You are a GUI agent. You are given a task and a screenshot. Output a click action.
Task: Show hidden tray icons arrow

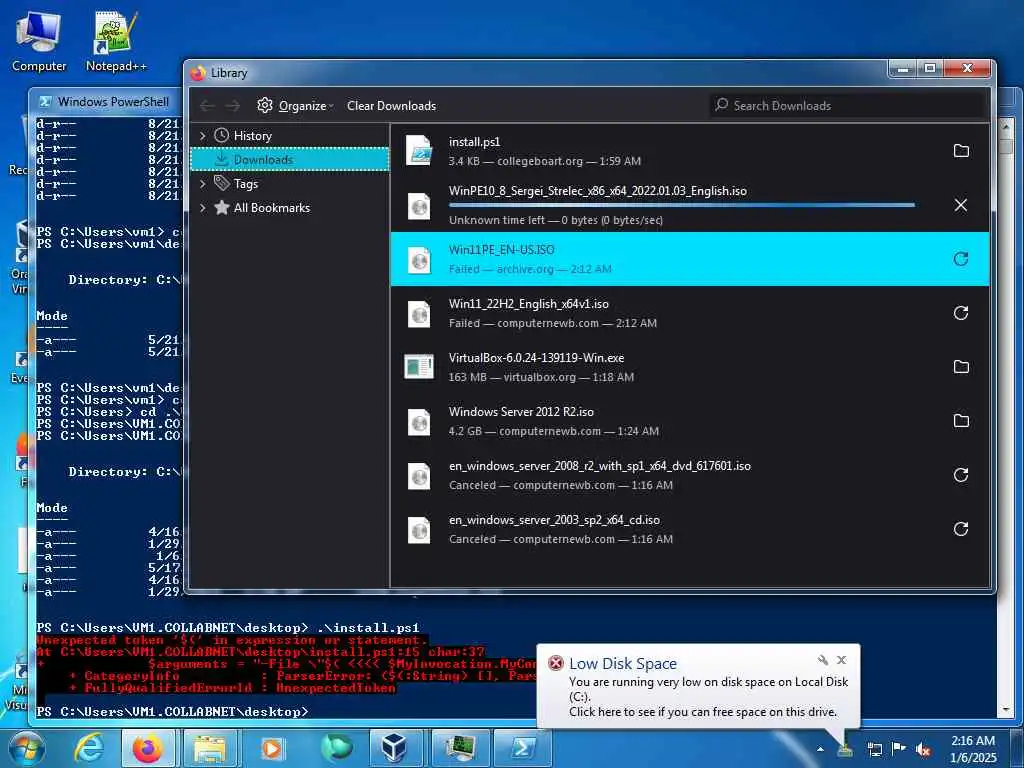tap(820, 750)
